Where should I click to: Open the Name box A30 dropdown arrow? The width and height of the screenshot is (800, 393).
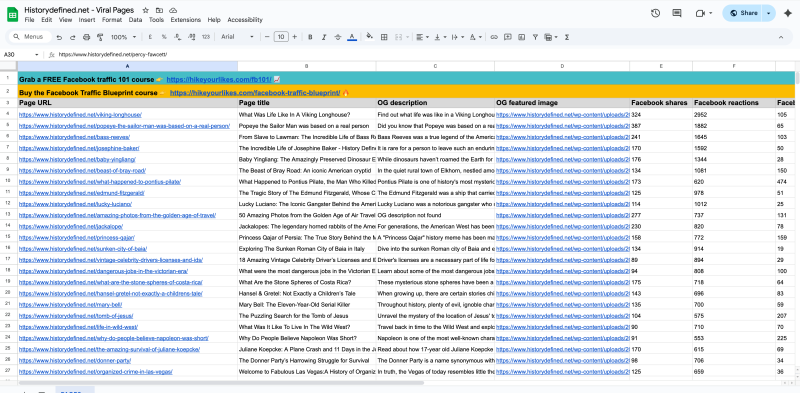click(x=37, y=55)
